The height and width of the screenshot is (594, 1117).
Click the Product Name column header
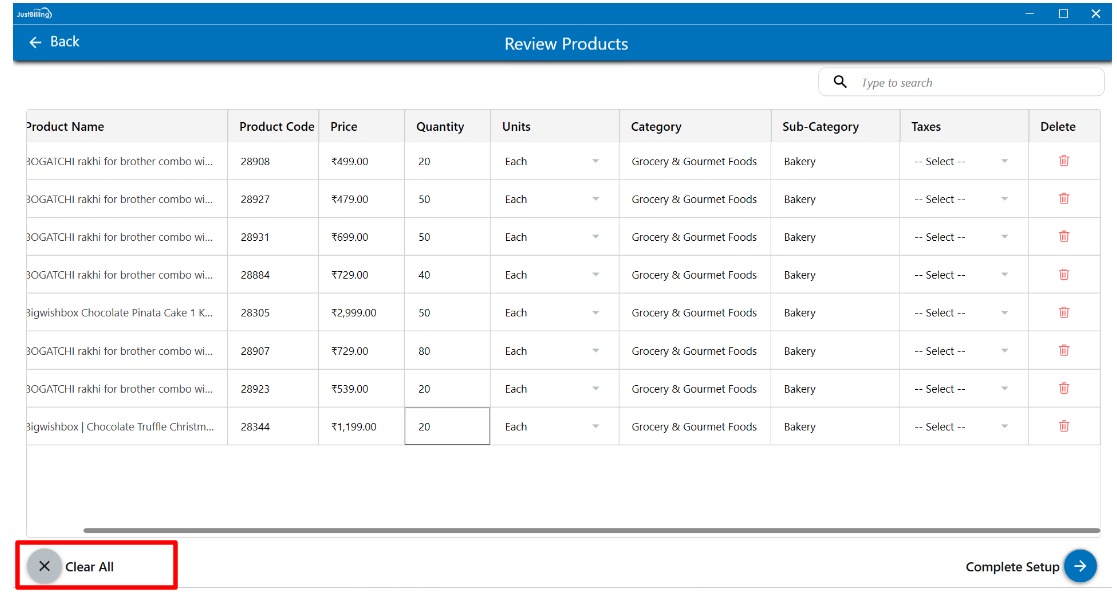65,127
